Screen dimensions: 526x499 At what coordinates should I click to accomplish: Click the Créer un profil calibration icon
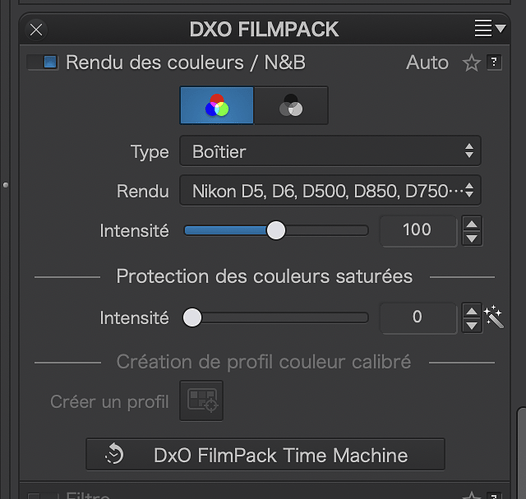tap(201, 400)
